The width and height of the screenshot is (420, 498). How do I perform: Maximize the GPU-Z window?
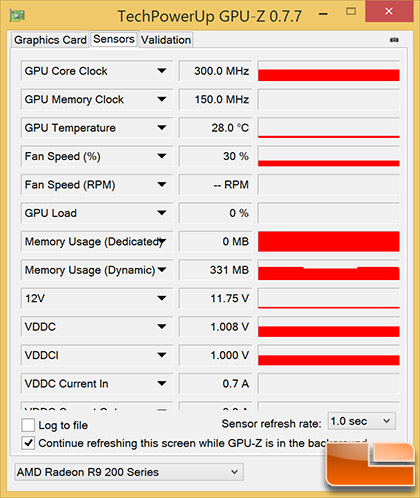(351, 12)
